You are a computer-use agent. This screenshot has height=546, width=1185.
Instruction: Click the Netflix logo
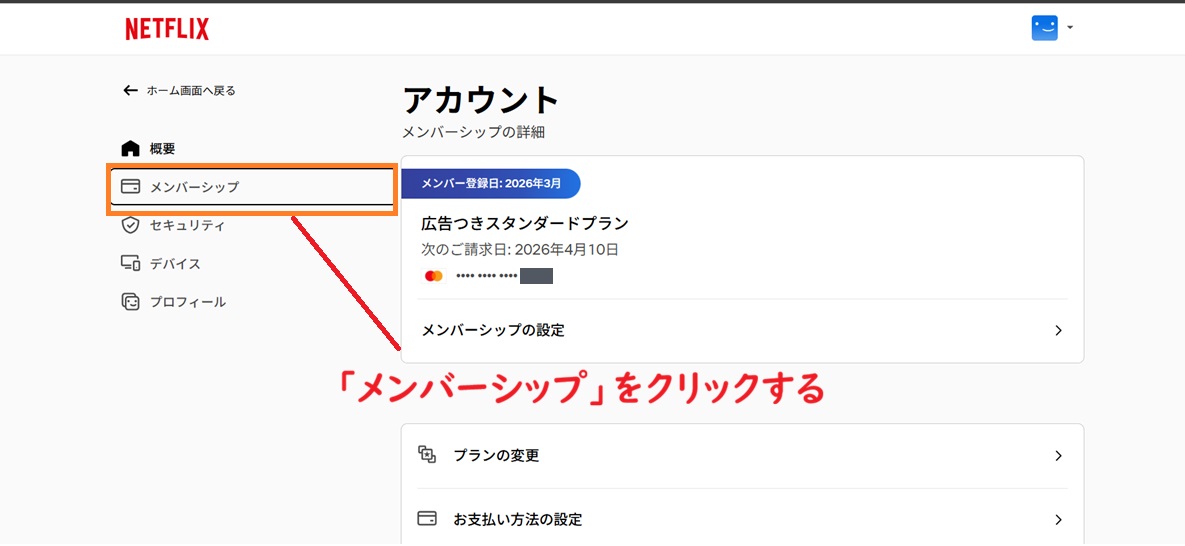(x=167, y=29)
